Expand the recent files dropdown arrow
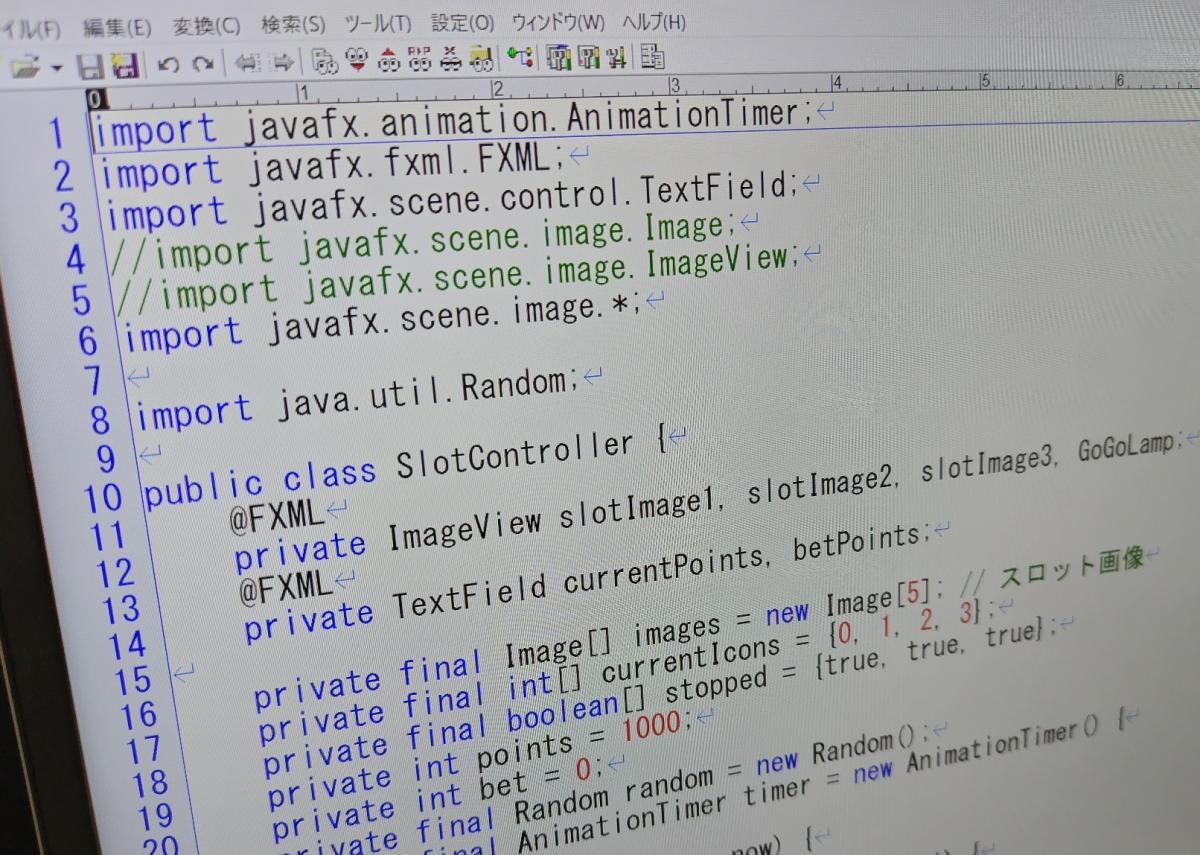The height and width of the screenshot is (855, 1200). click(56, 67)
